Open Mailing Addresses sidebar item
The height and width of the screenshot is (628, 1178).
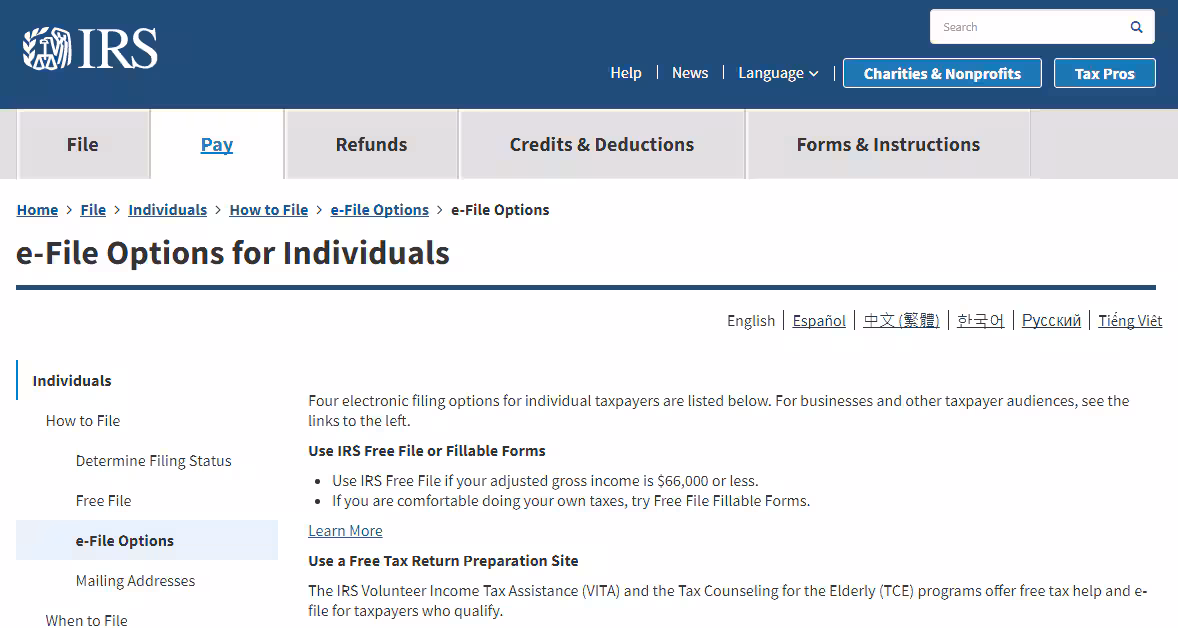(135, 581)
